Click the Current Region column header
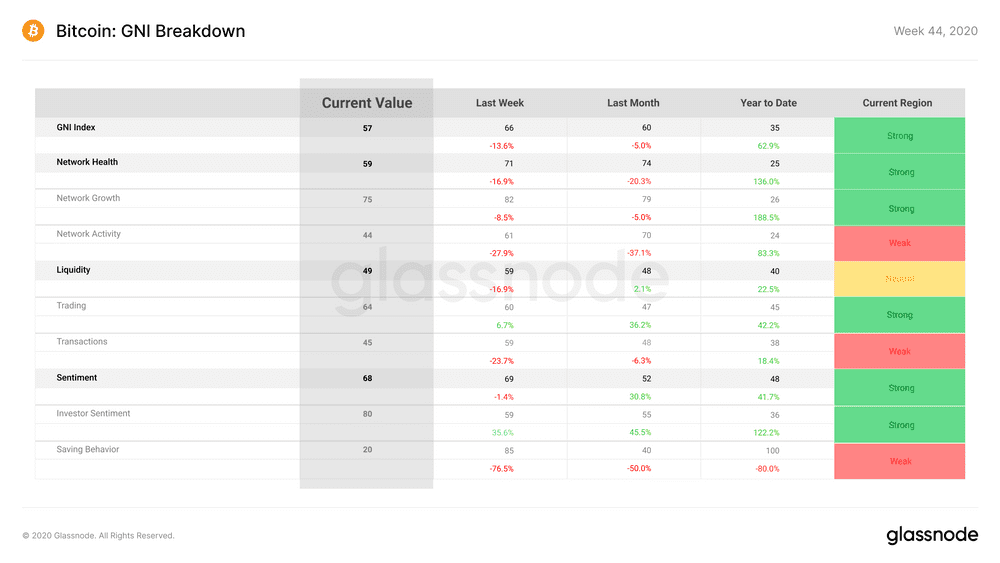The width and height of the screenshot is (1000, 563). tap(897, 103)
